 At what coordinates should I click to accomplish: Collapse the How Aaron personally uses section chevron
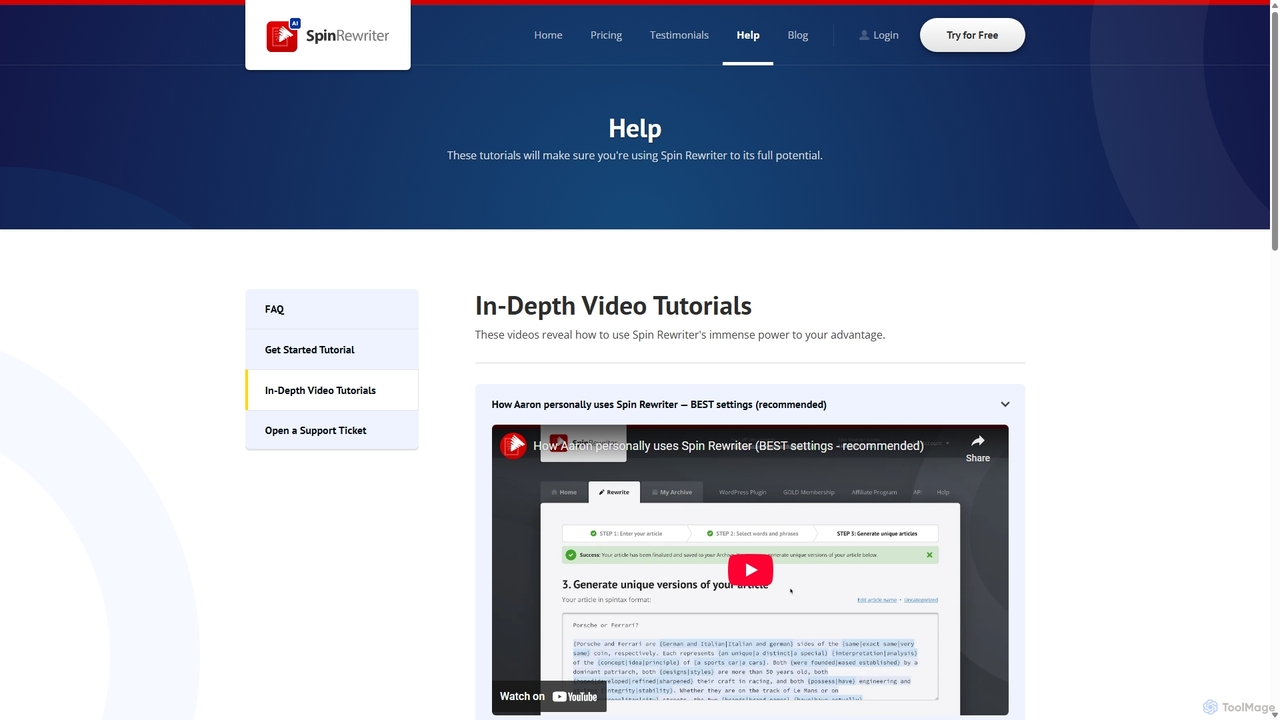[1005, 405]
